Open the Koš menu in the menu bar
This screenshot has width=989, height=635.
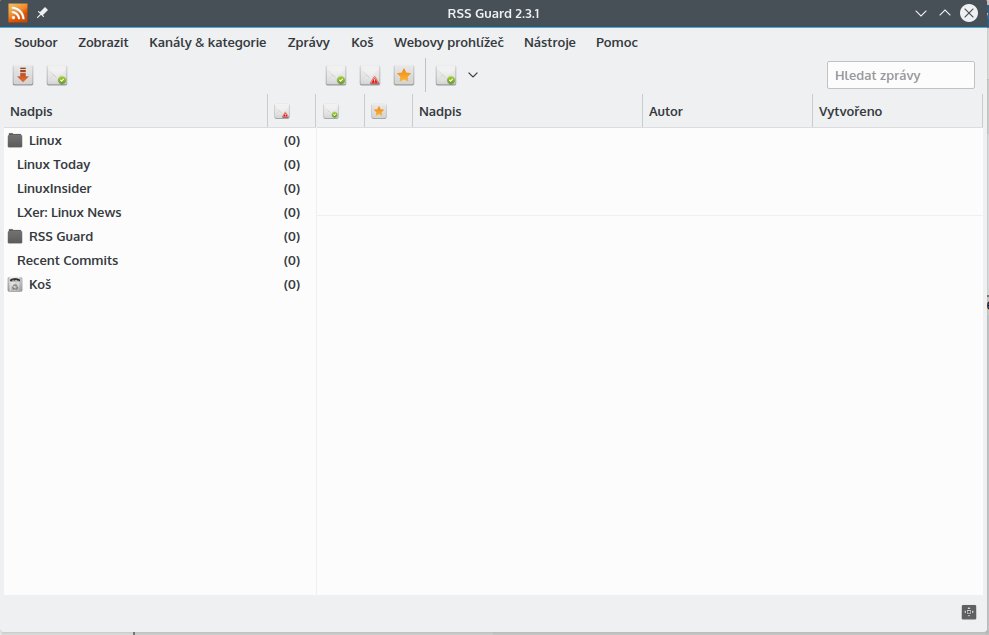click(x=362, y=42)
